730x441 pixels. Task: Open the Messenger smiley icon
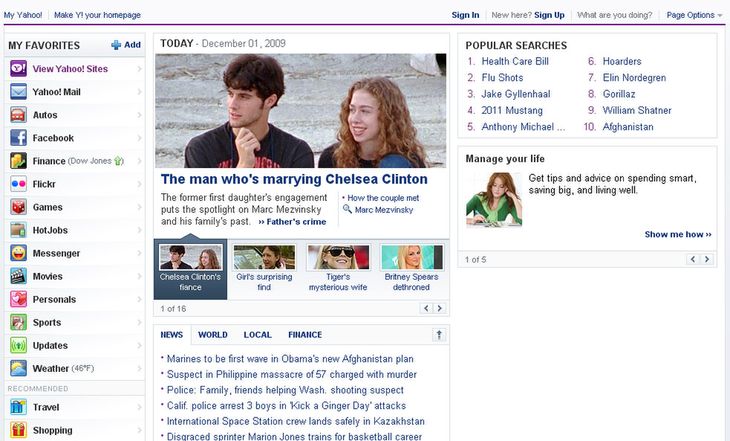coord(18,253)
